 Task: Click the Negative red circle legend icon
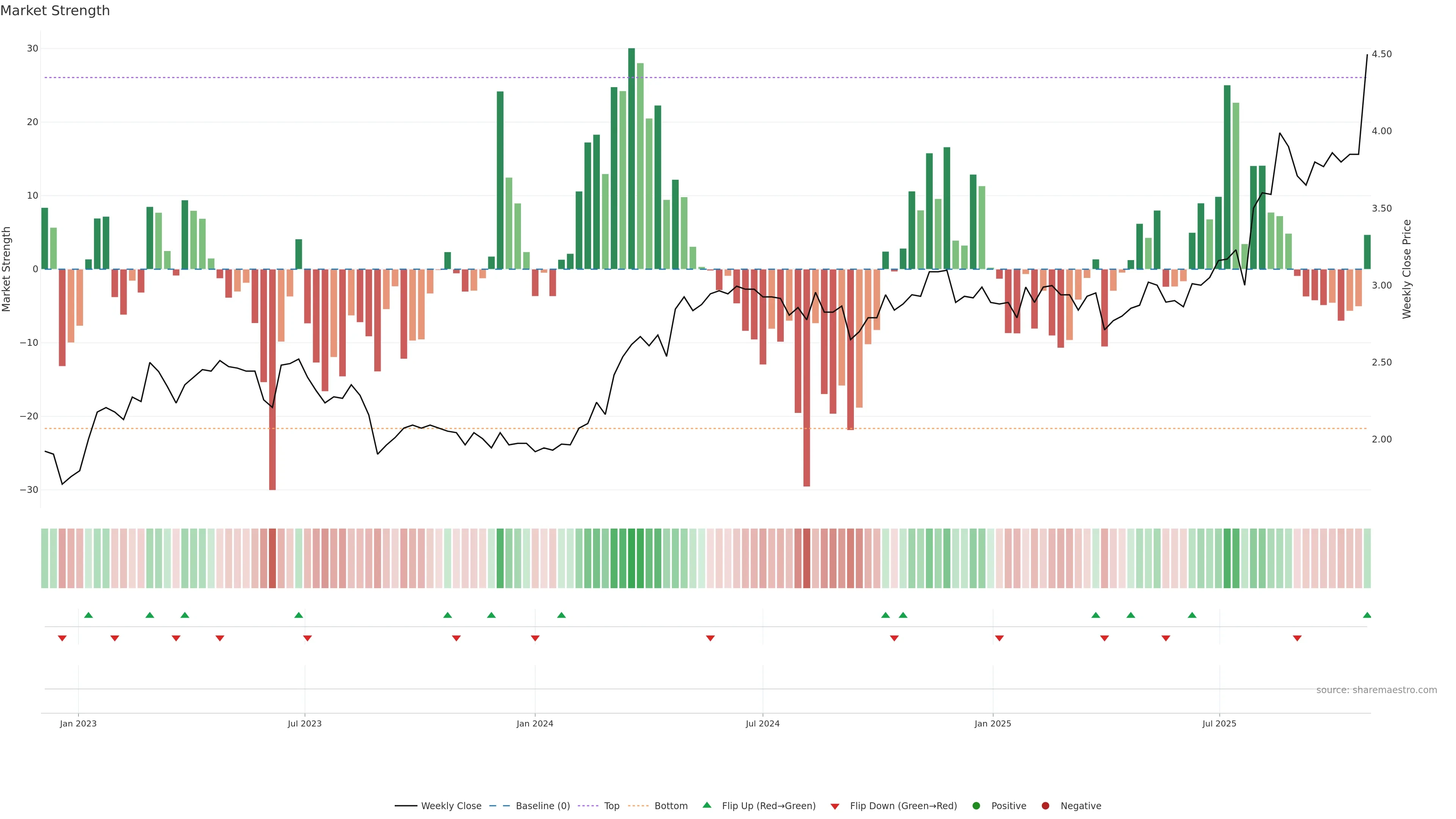1045,806
